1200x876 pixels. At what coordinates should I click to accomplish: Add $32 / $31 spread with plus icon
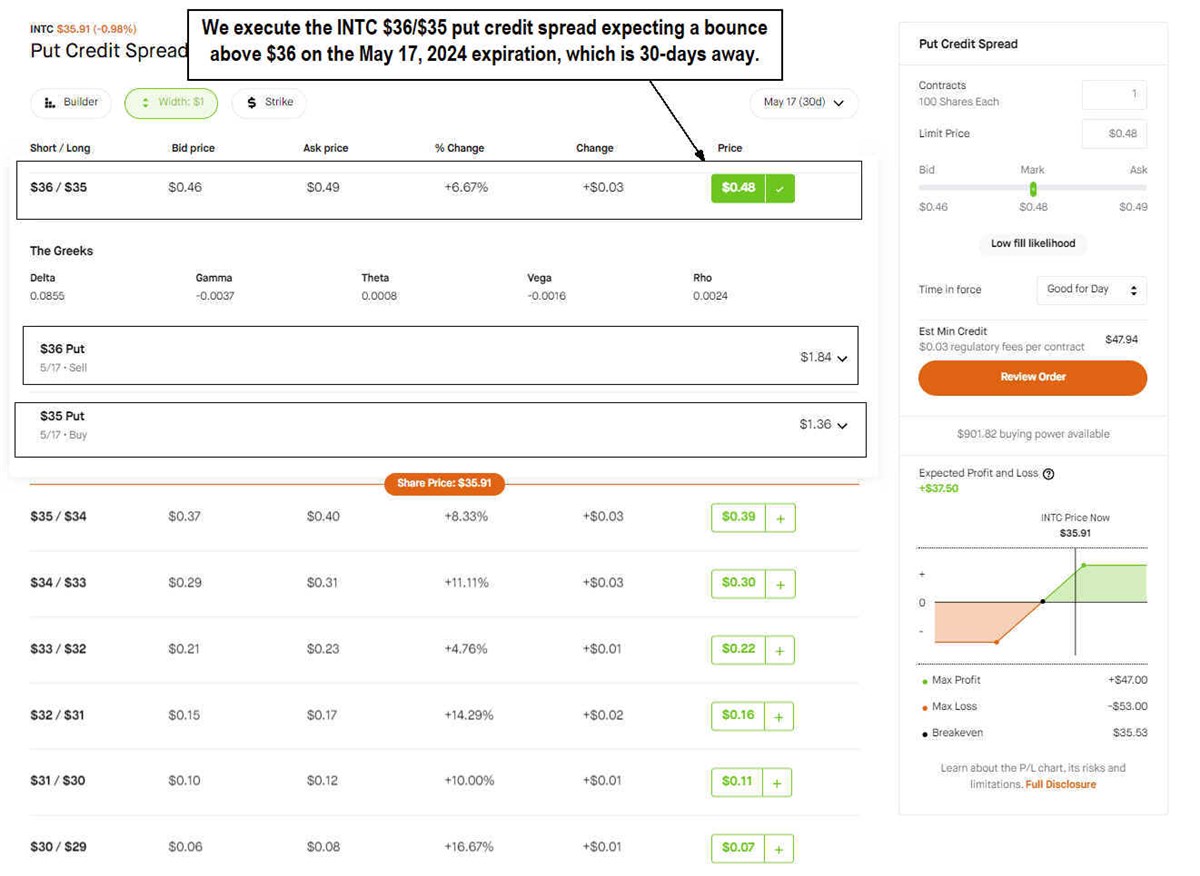(x=780, y=716)
